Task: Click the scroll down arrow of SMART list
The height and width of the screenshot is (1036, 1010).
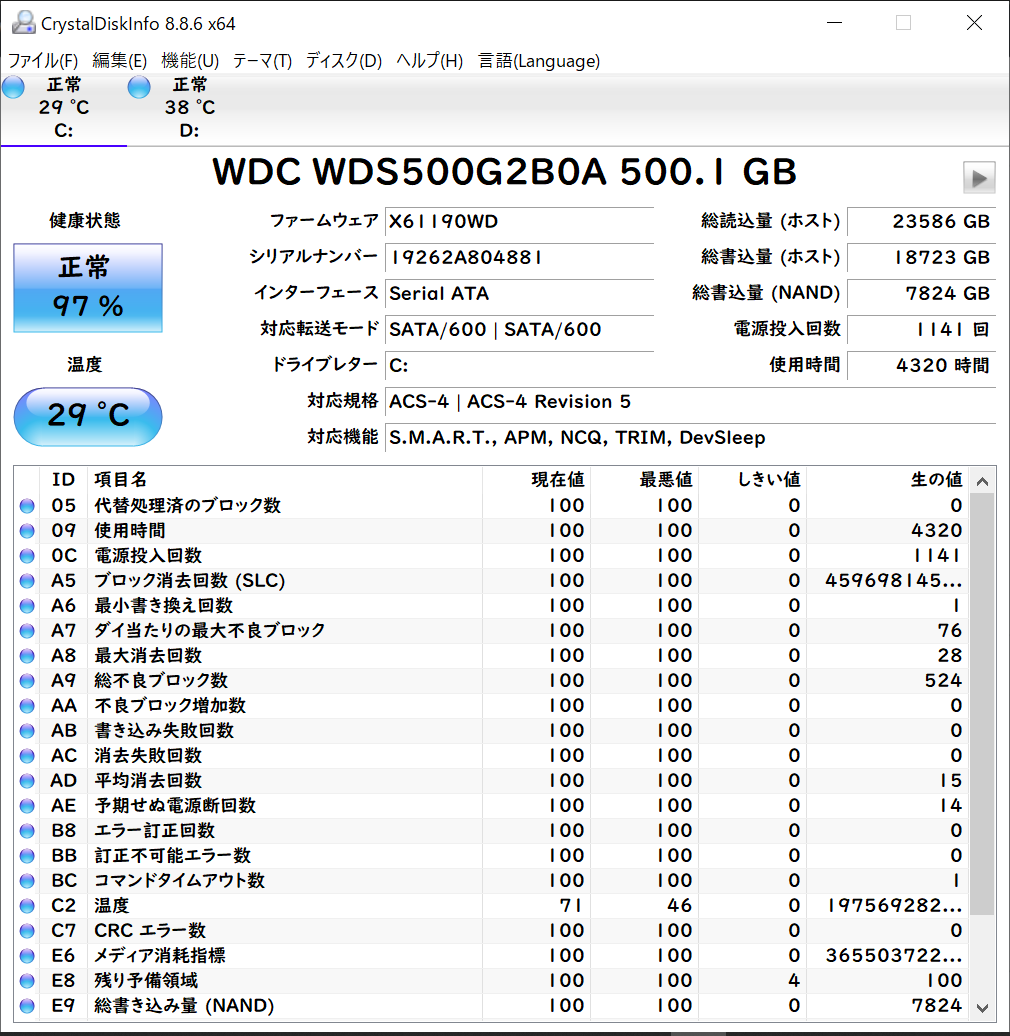Action: (x=982, y=1008)
